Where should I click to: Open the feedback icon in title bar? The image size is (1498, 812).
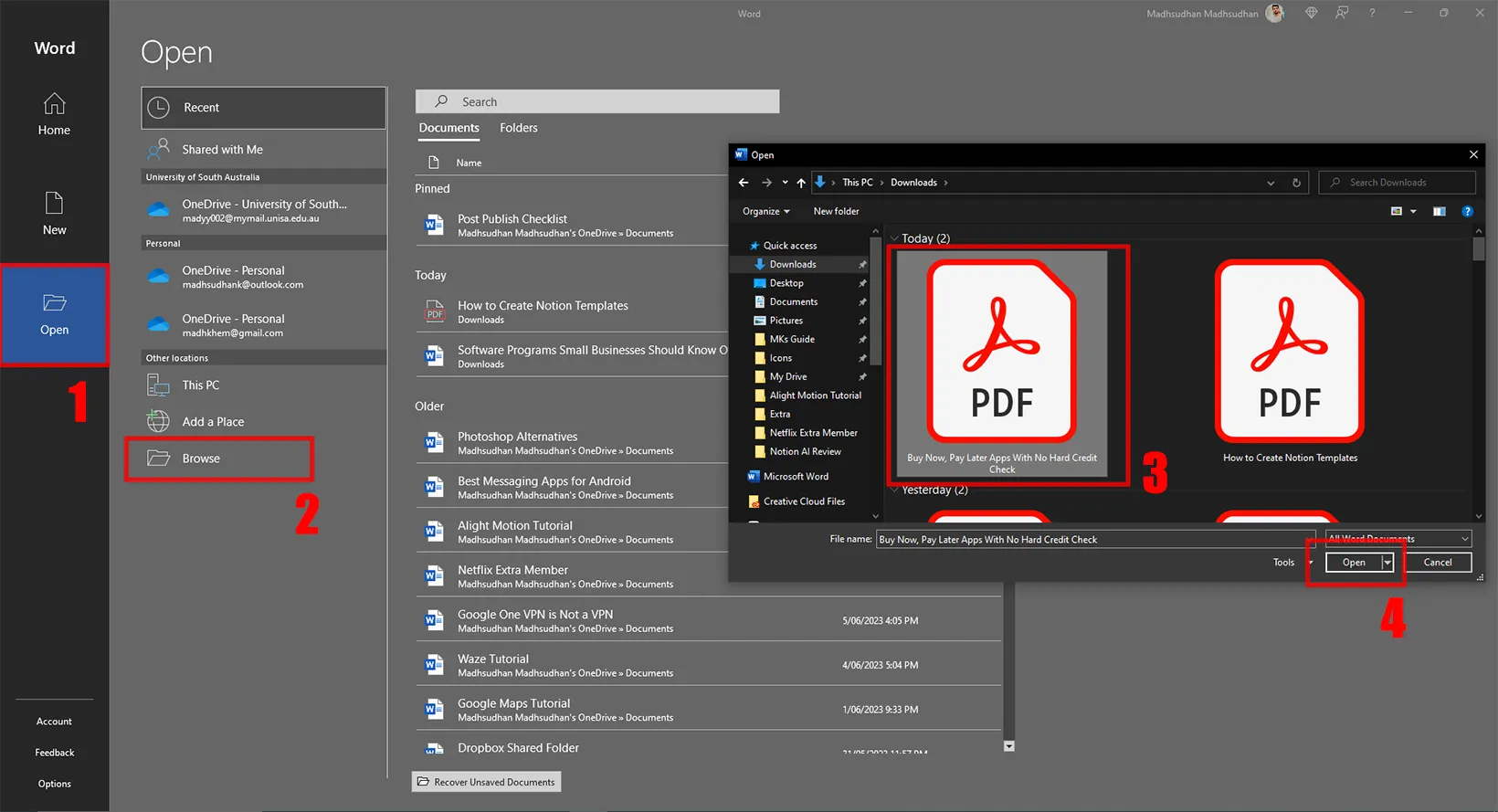(1341, 13)
